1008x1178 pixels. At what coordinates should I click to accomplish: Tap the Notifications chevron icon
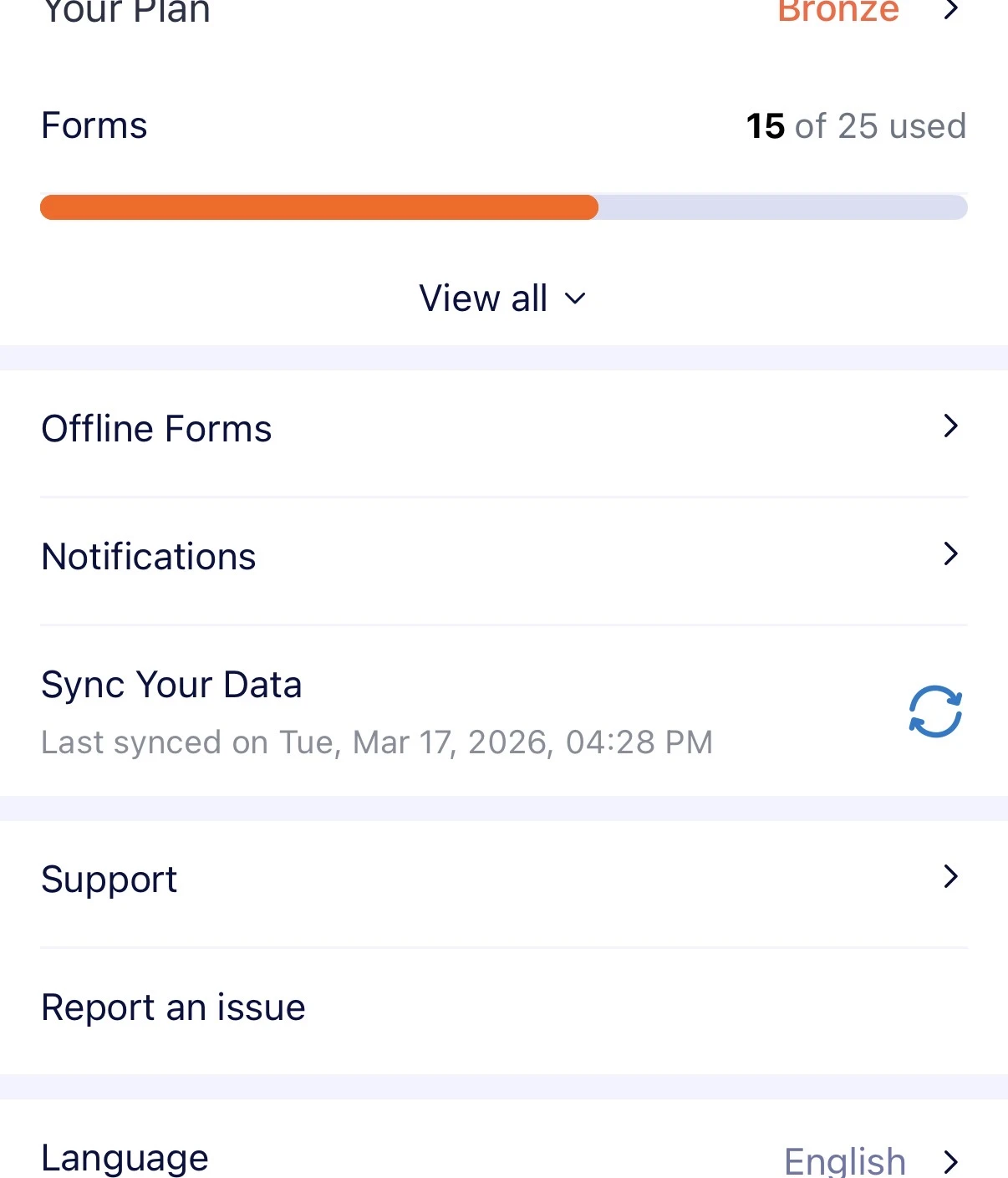click(952, 553)
